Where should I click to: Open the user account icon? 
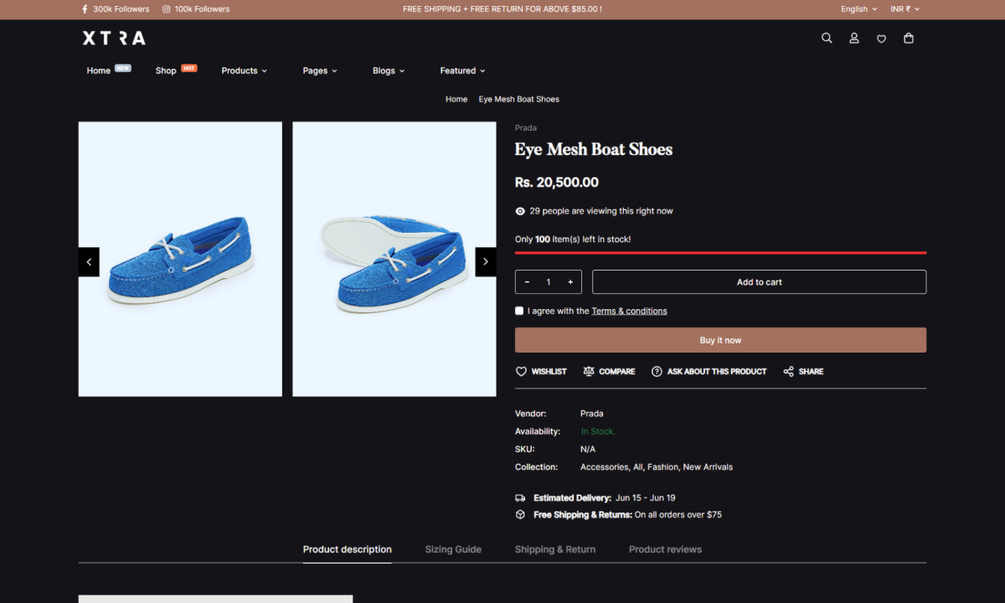(854, 38)
